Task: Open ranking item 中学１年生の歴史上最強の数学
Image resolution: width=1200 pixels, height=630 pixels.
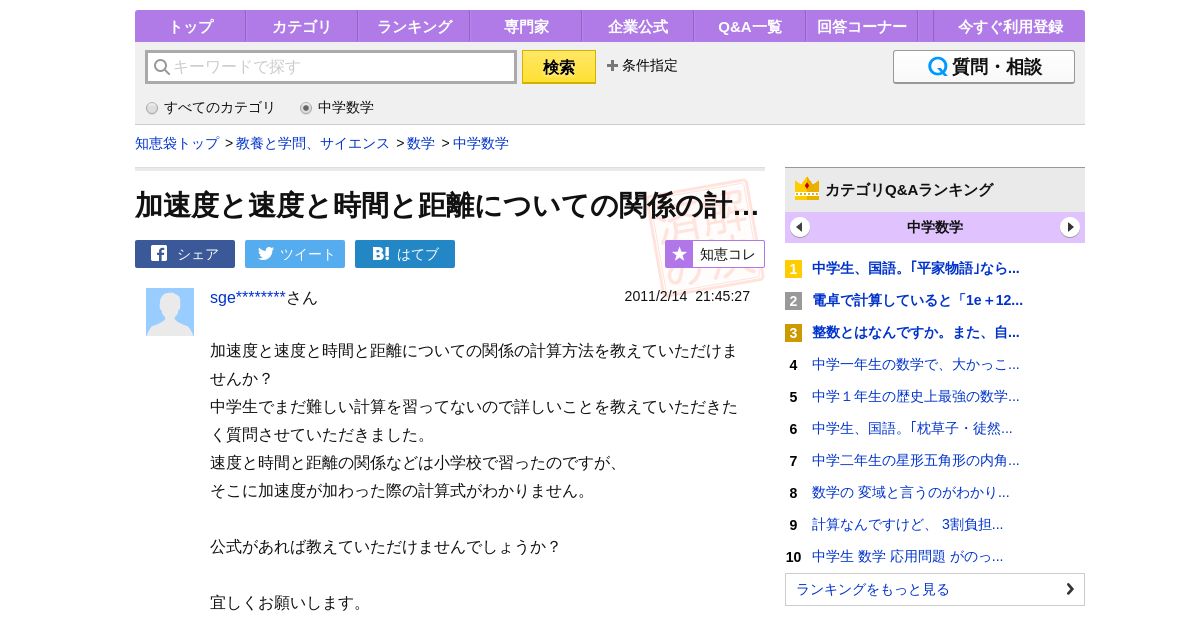Action: [x=916, y=396]
